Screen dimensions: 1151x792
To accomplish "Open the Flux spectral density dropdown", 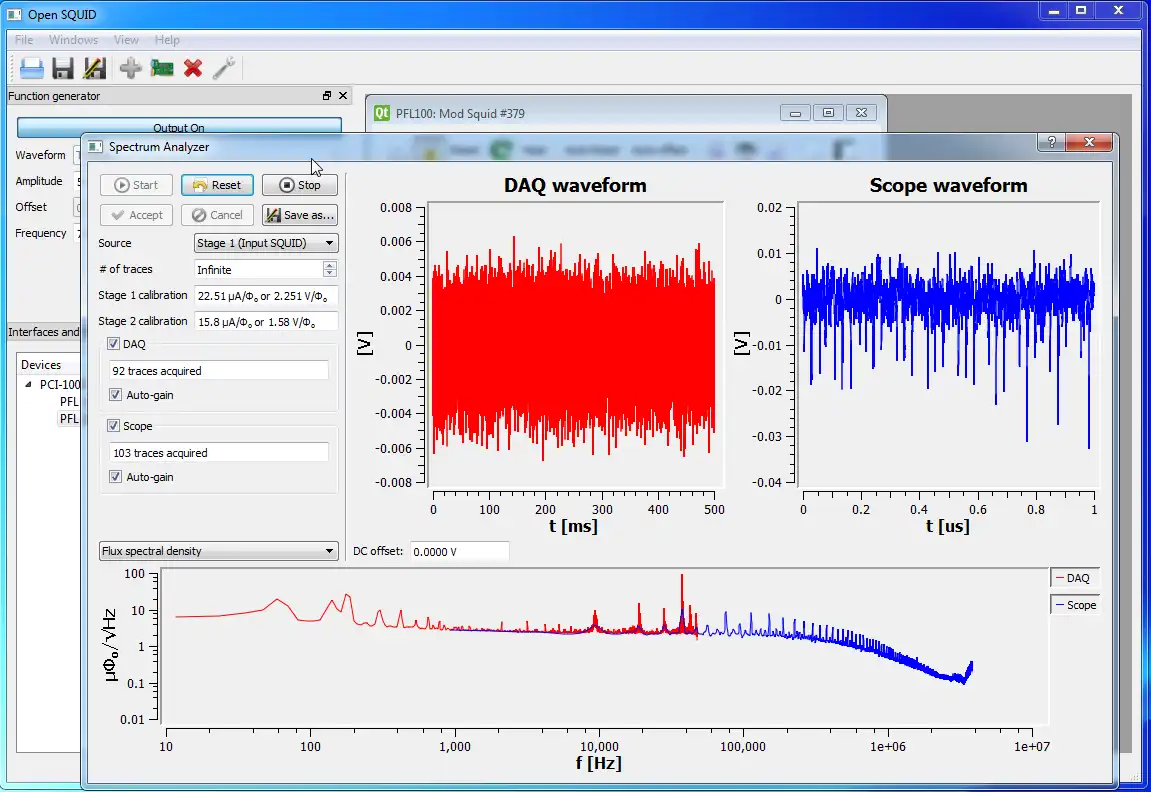I will (218, 551).
